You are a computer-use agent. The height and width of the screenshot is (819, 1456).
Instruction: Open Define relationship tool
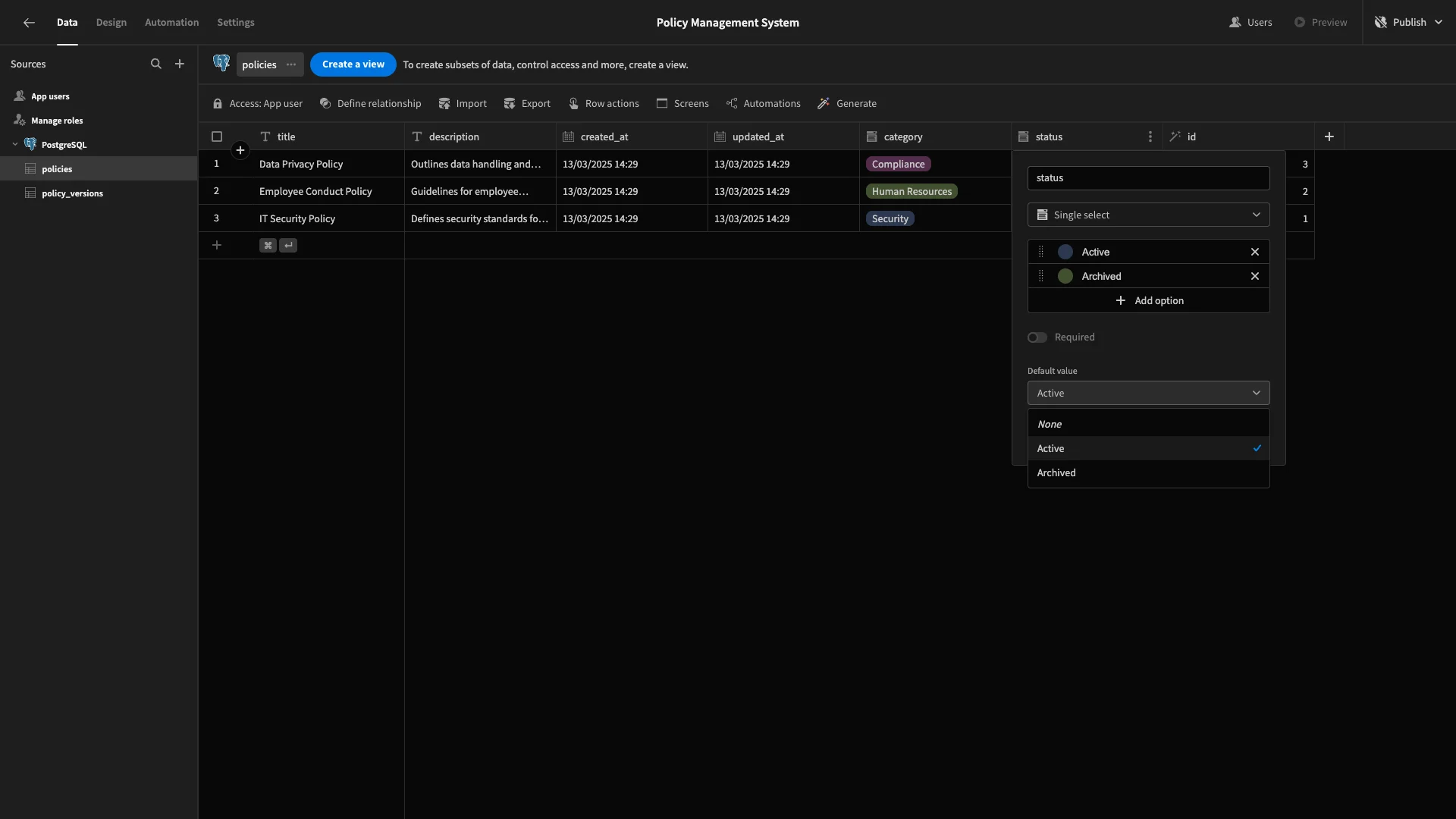[371, 103]
